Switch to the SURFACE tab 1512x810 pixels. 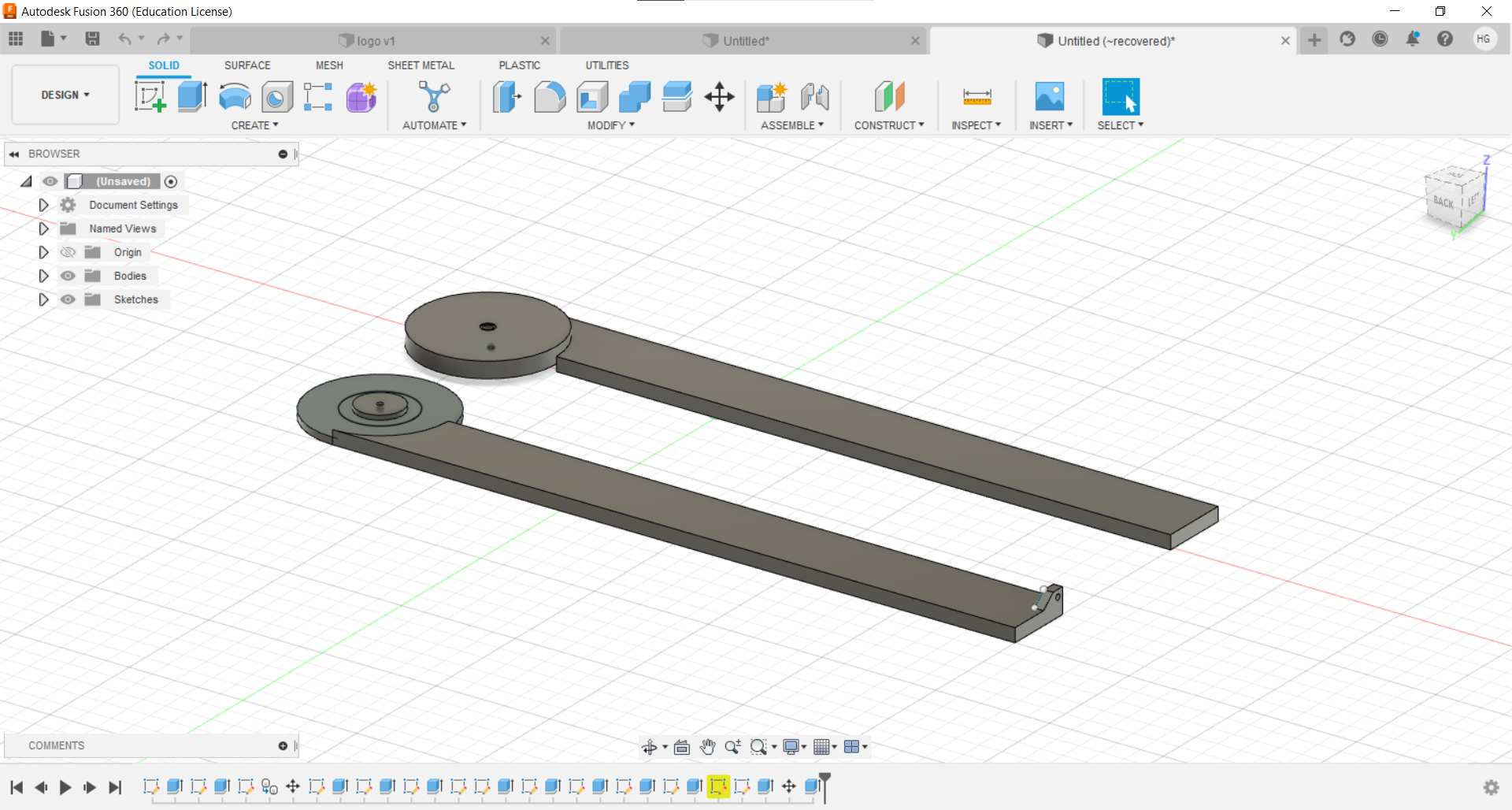tap(247, 65)
